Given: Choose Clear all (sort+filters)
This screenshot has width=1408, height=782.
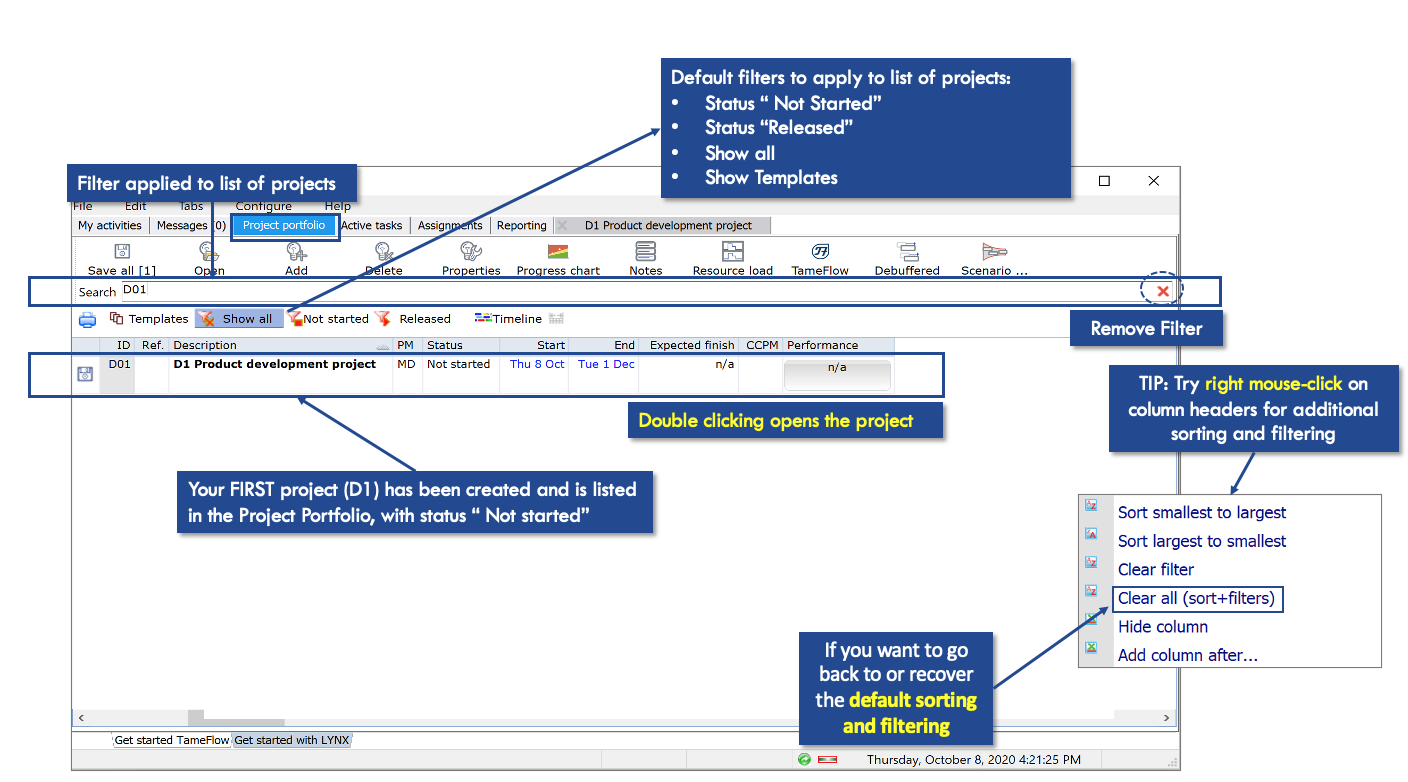Looking at the screenshot, I should pos(1197,599).
